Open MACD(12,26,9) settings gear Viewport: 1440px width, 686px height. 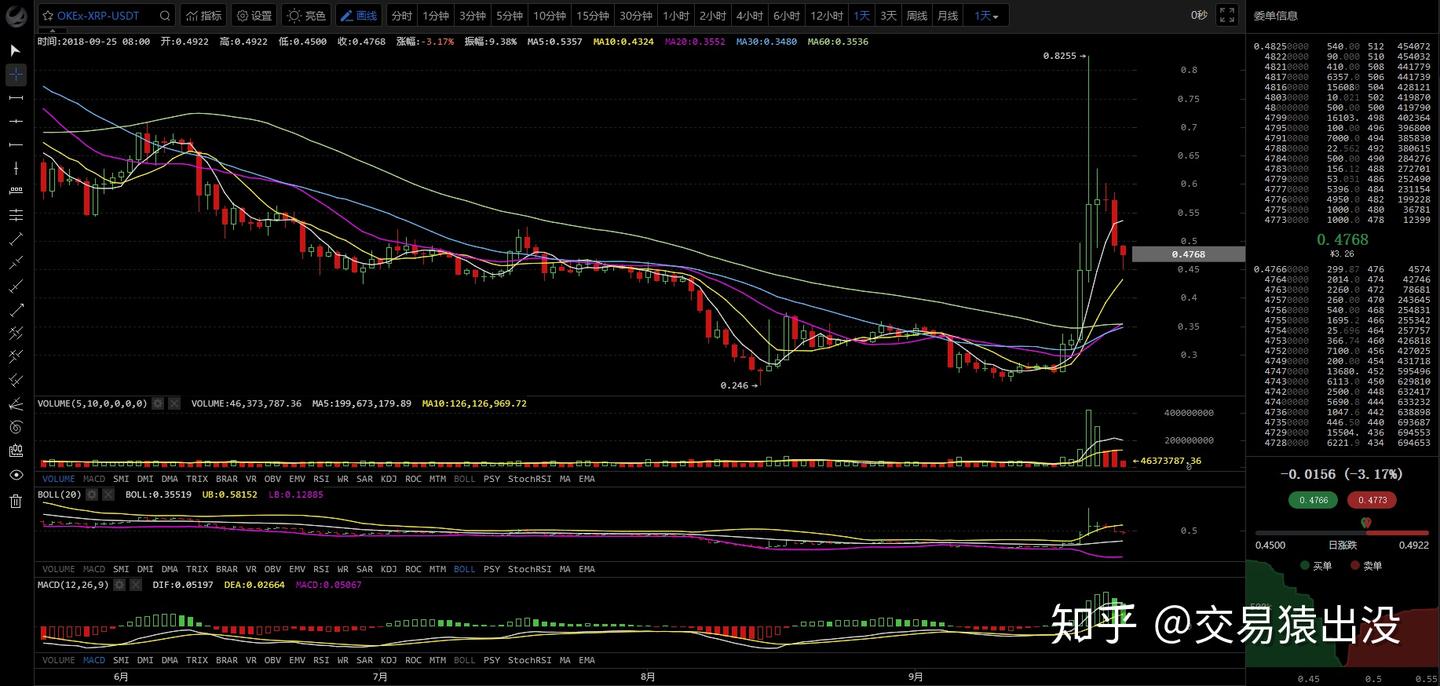(x=120, y=584)
